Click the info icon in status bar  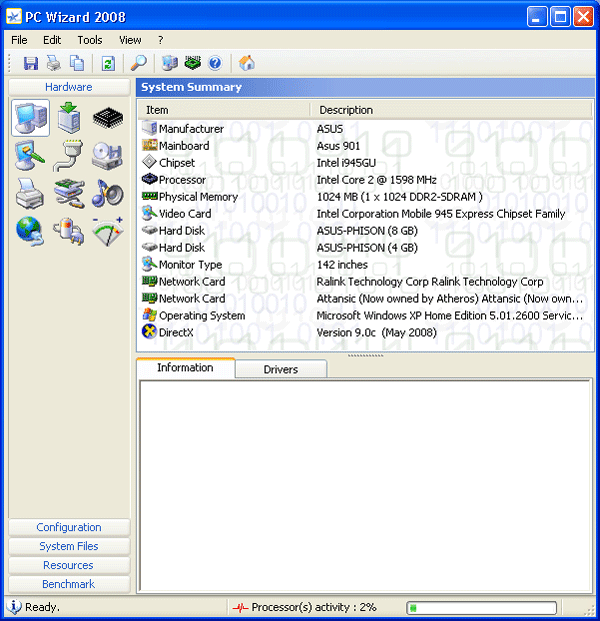click(x=14, y=607)
